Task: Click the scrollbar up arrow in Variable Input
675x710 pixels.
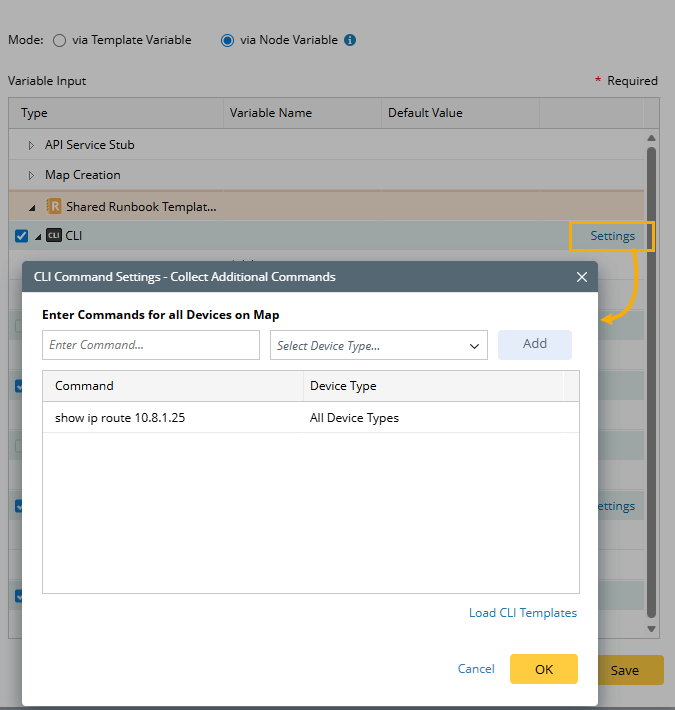Action: [652, 138]
